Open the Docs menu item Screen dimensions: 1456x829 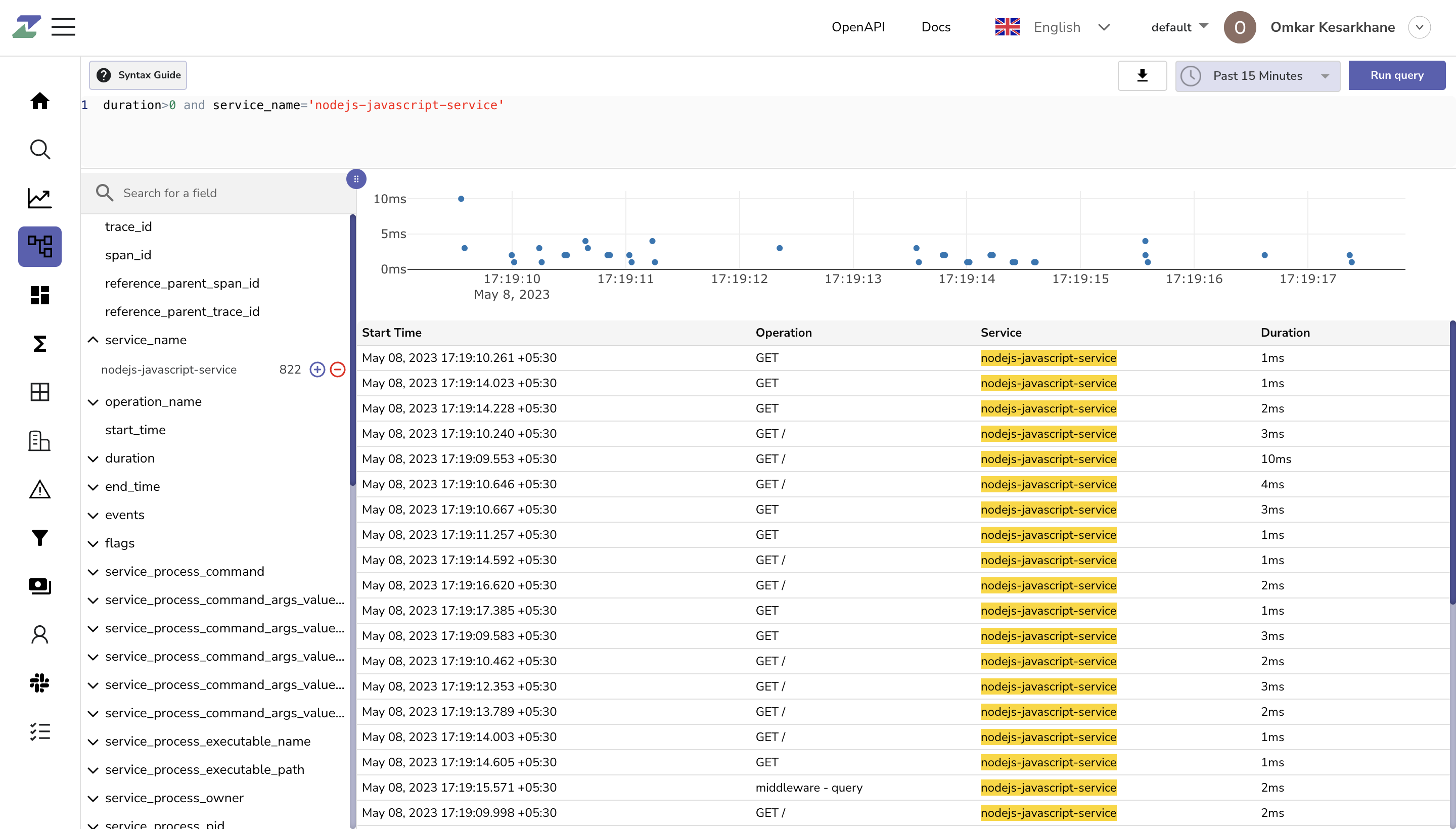(x=936, y=27)
